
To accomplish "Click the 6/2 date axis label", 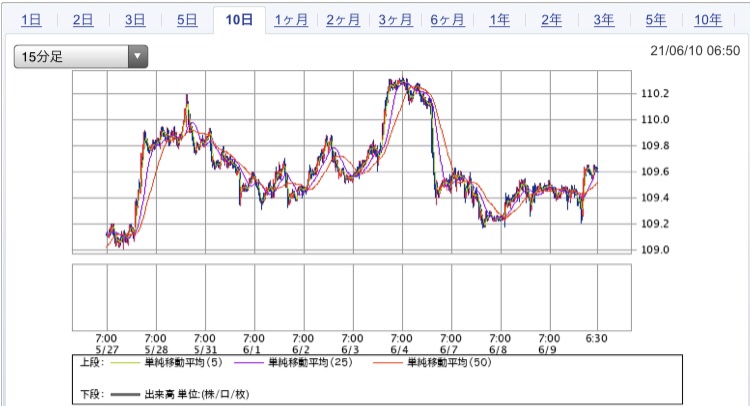I will pos(301,350).
